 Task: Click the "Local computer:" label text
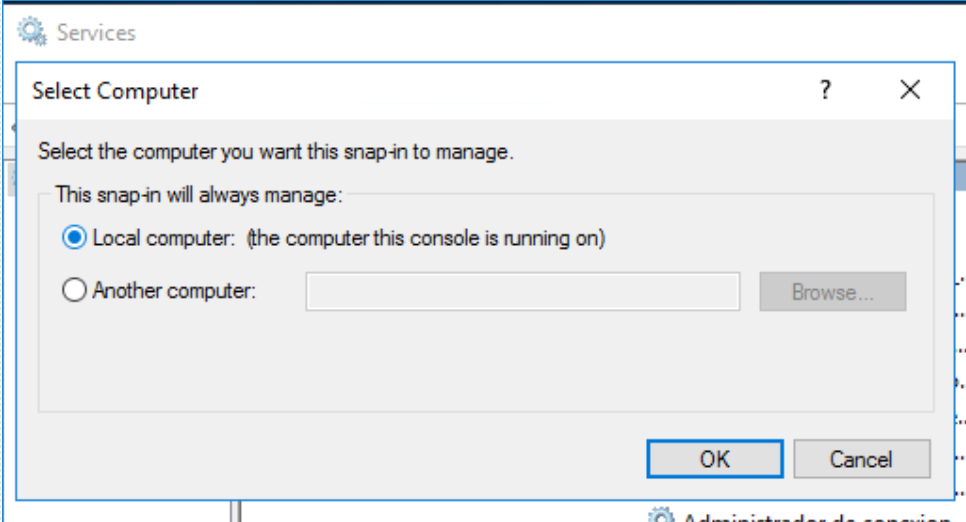pyautogui.click(x=164, y=238)
